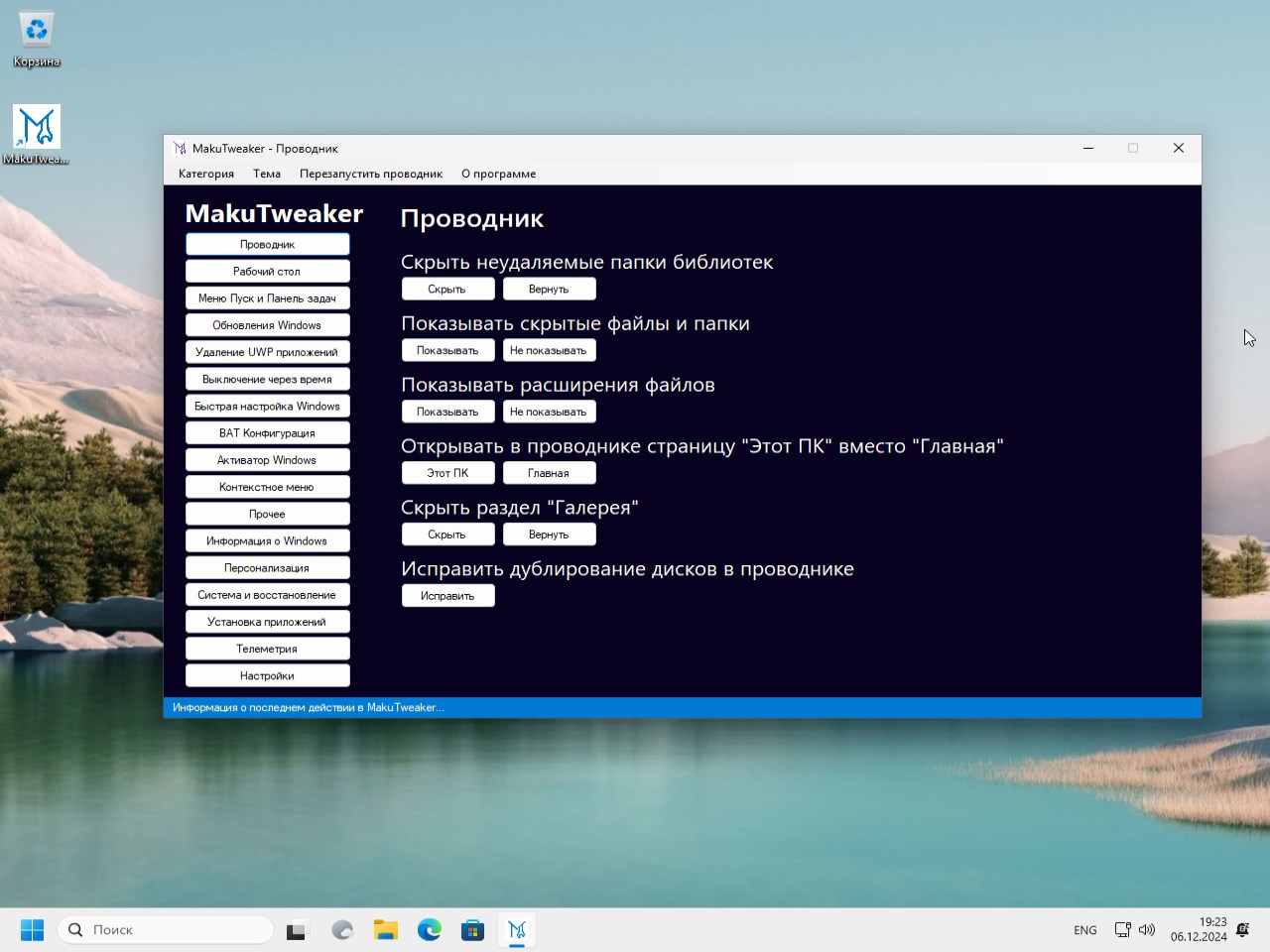Click Перезапустить проводник in the menu bar

pyautogui.click(x=371, y=174)
